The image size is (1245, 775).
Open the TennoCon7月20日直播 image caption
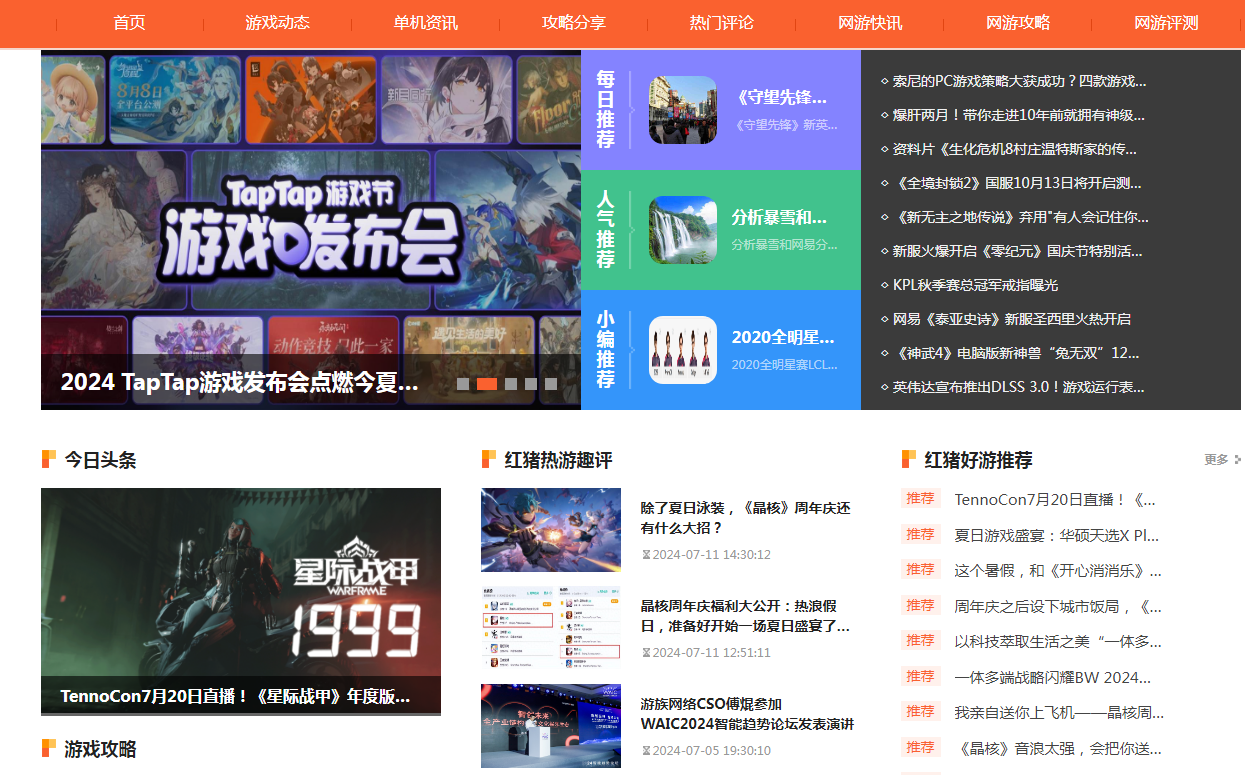click(x=235, y=696)
